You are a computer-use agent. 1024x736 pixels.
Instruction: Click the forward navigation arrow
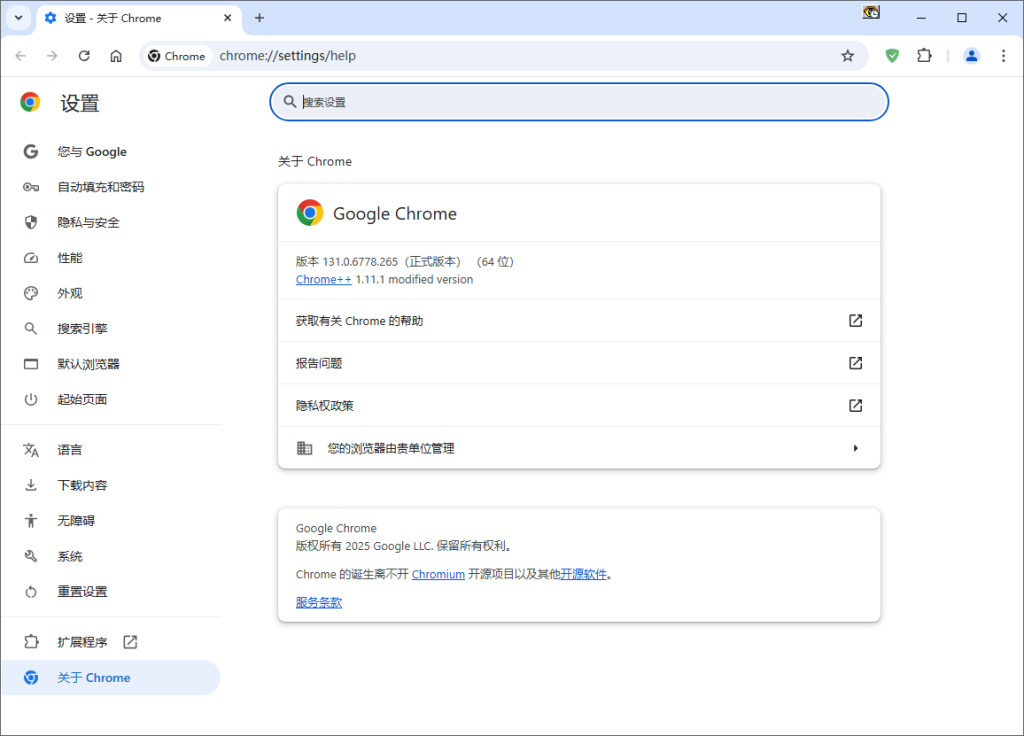(x=52, y=56)
